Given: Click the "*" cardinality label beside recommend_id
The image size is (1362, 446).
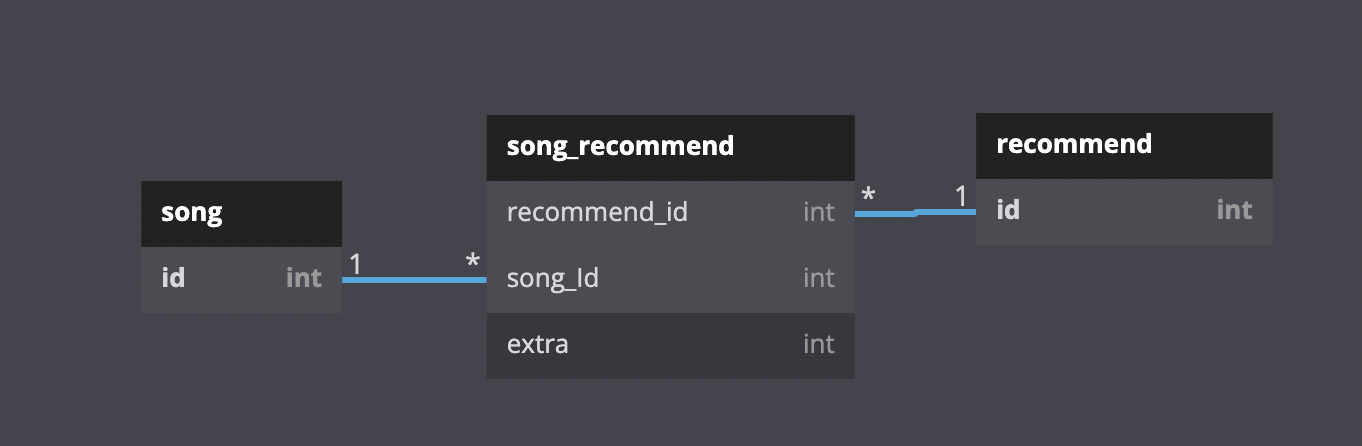Looking at the screenshot, I should (x=868, y=196).
